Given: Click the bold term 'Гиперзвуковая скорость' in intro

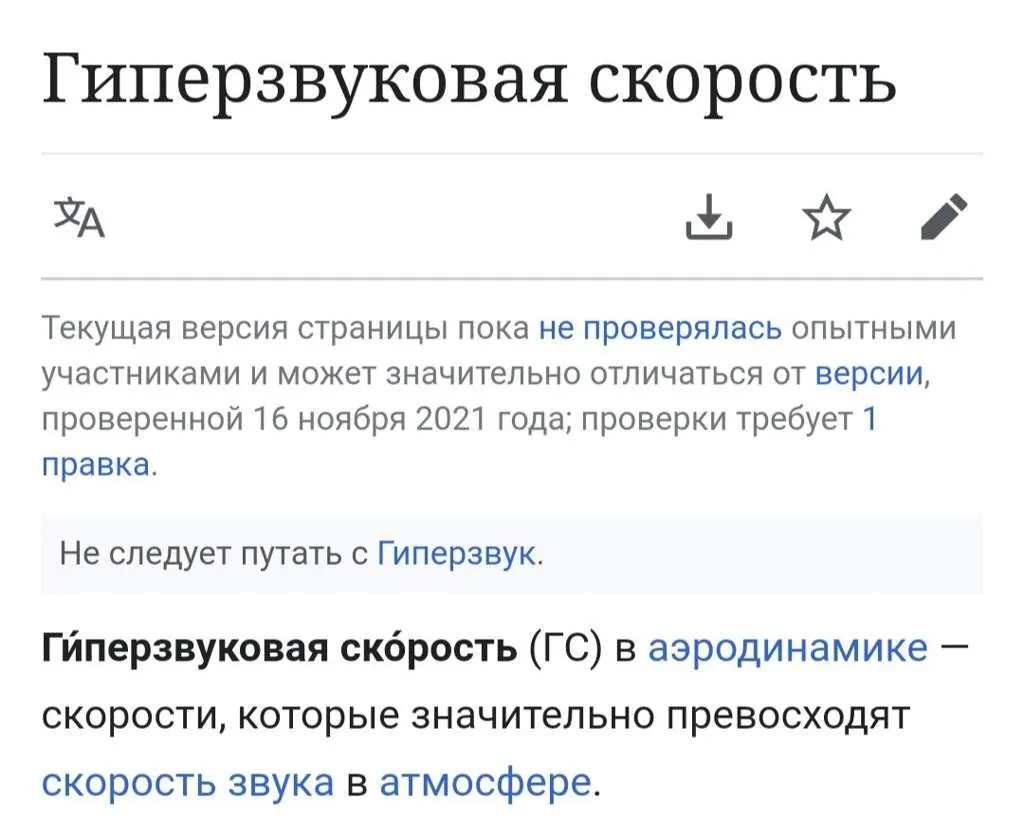Looking at the screenshot, I should [280, 648].
